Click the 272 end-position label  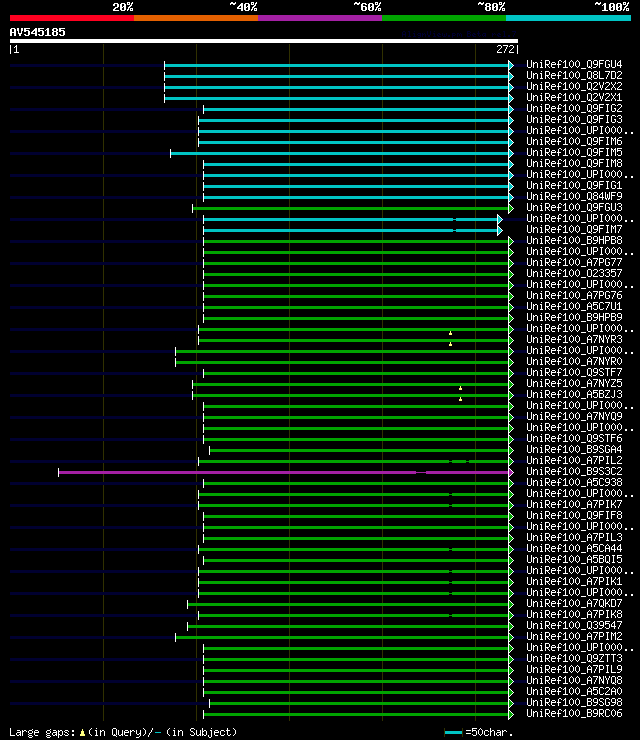(x=505, y=49)
